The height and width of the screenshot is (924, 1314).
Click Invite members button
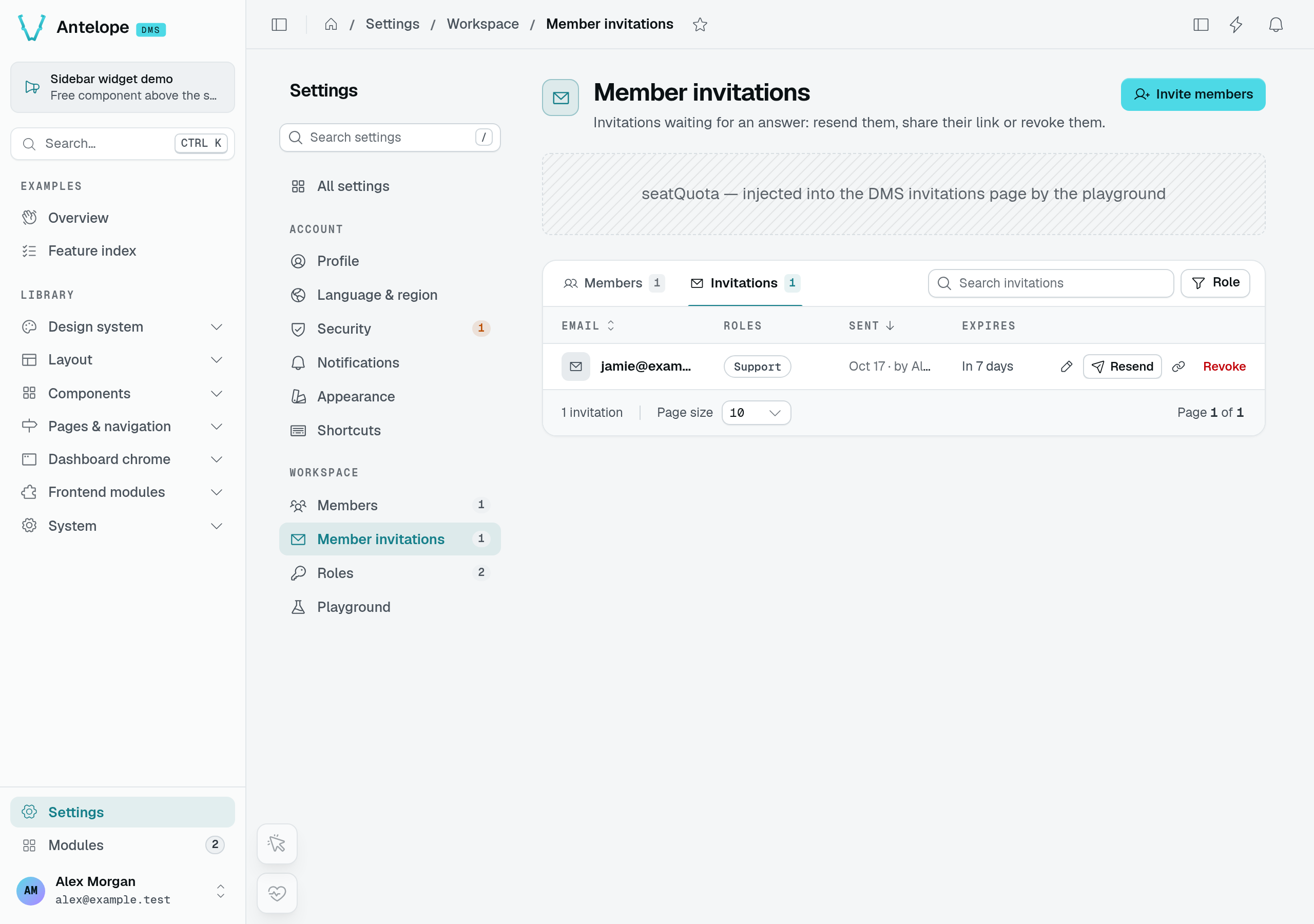(1193, 94)
